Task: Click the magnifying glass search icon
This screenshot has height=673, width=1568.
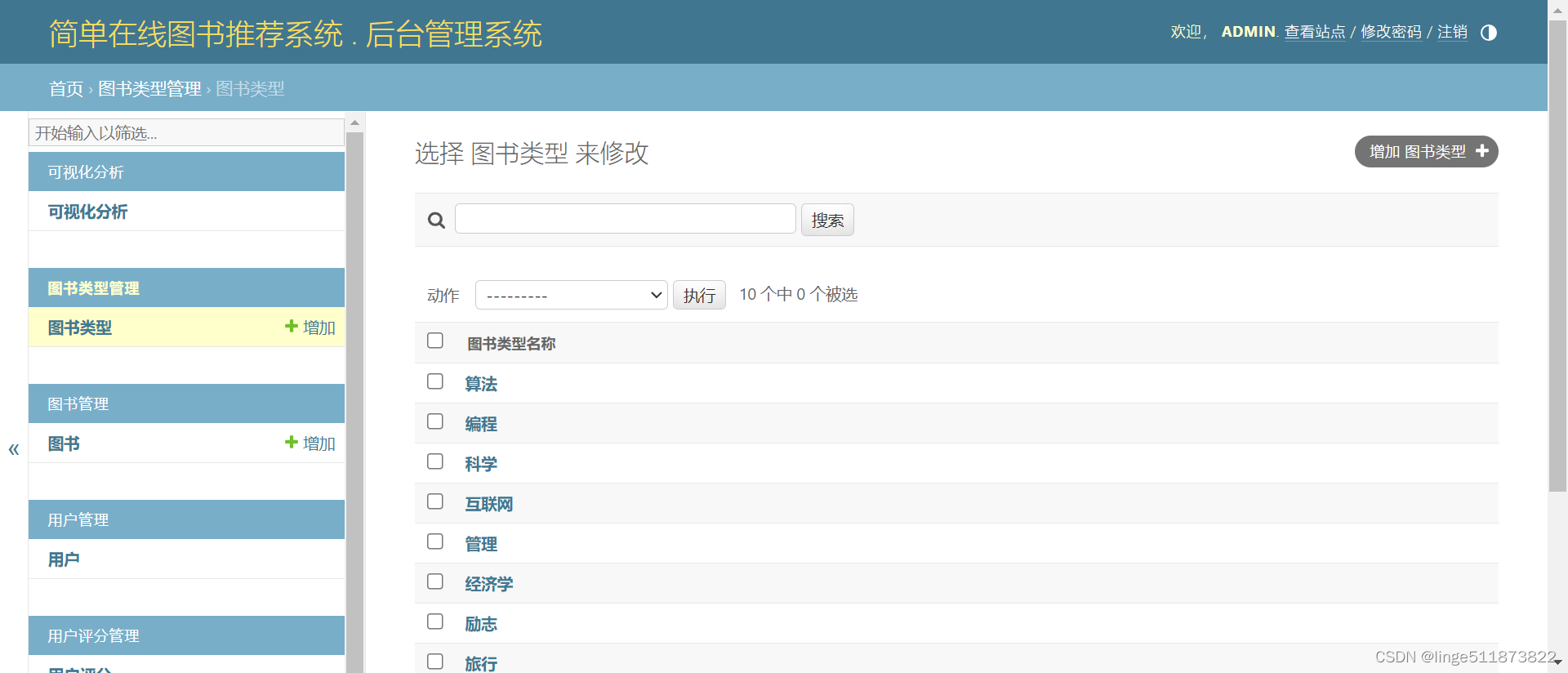Action: click(x=437, y=221)
